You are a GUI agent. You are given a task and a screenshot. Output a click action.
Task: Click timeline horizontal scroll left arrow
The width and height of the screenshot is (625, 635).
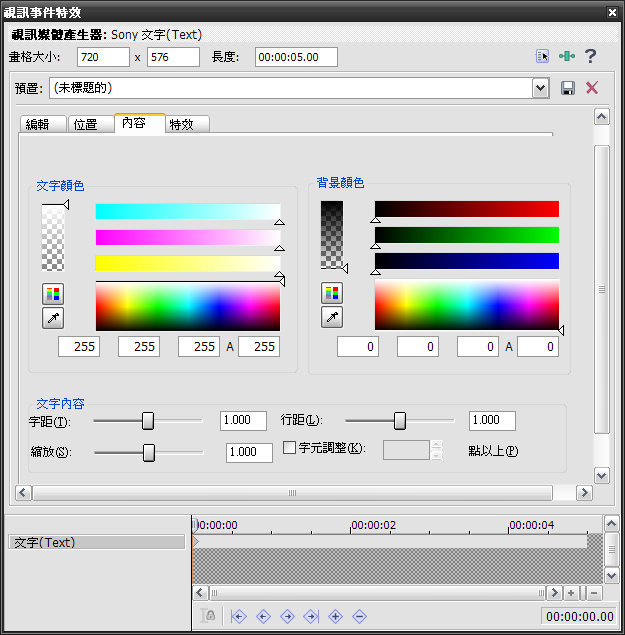click(x=200, y=593)
